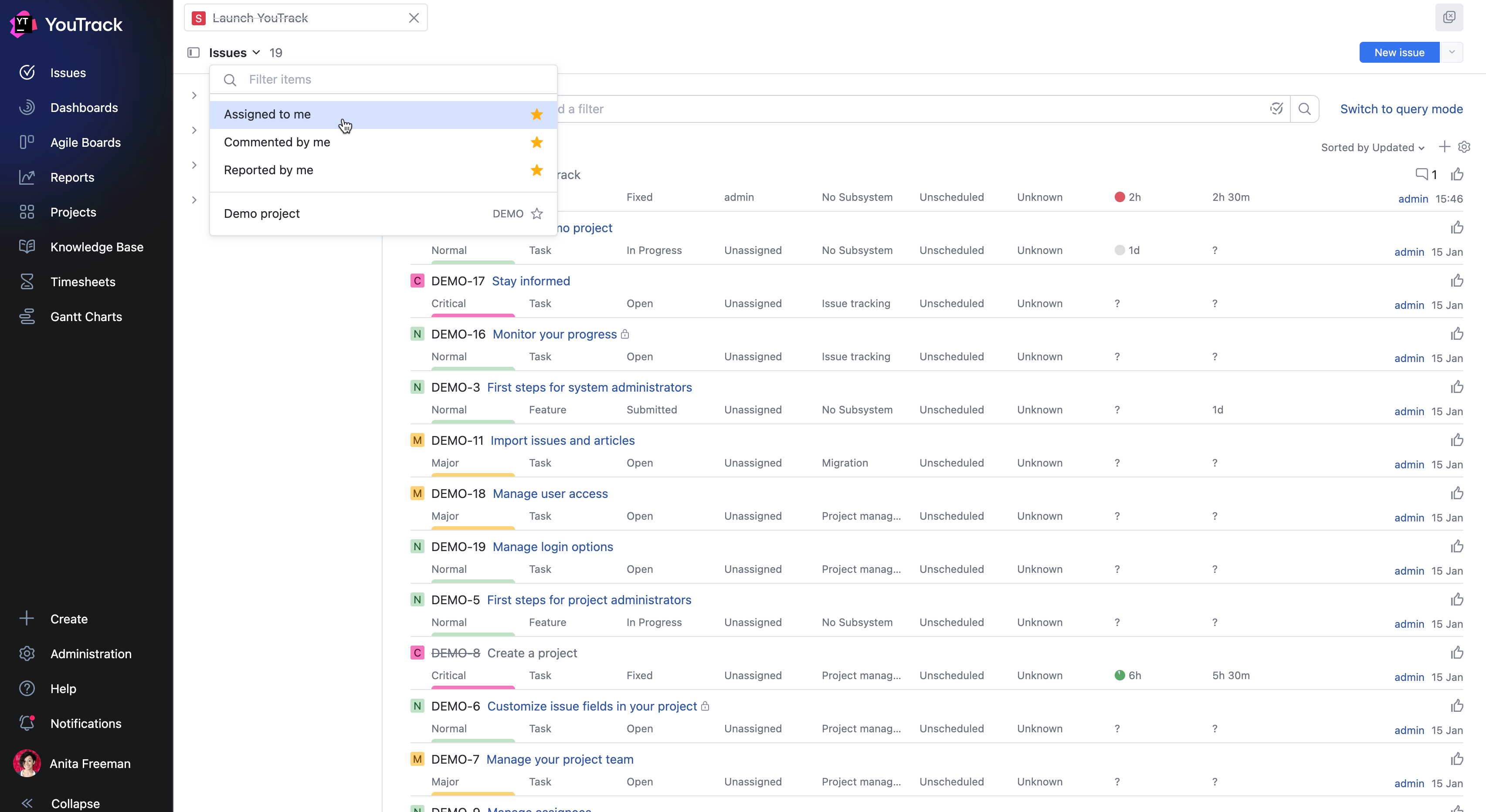Expand the third left panel chevron
This screenshot has height=812, width=1486.
pos(194,165)
